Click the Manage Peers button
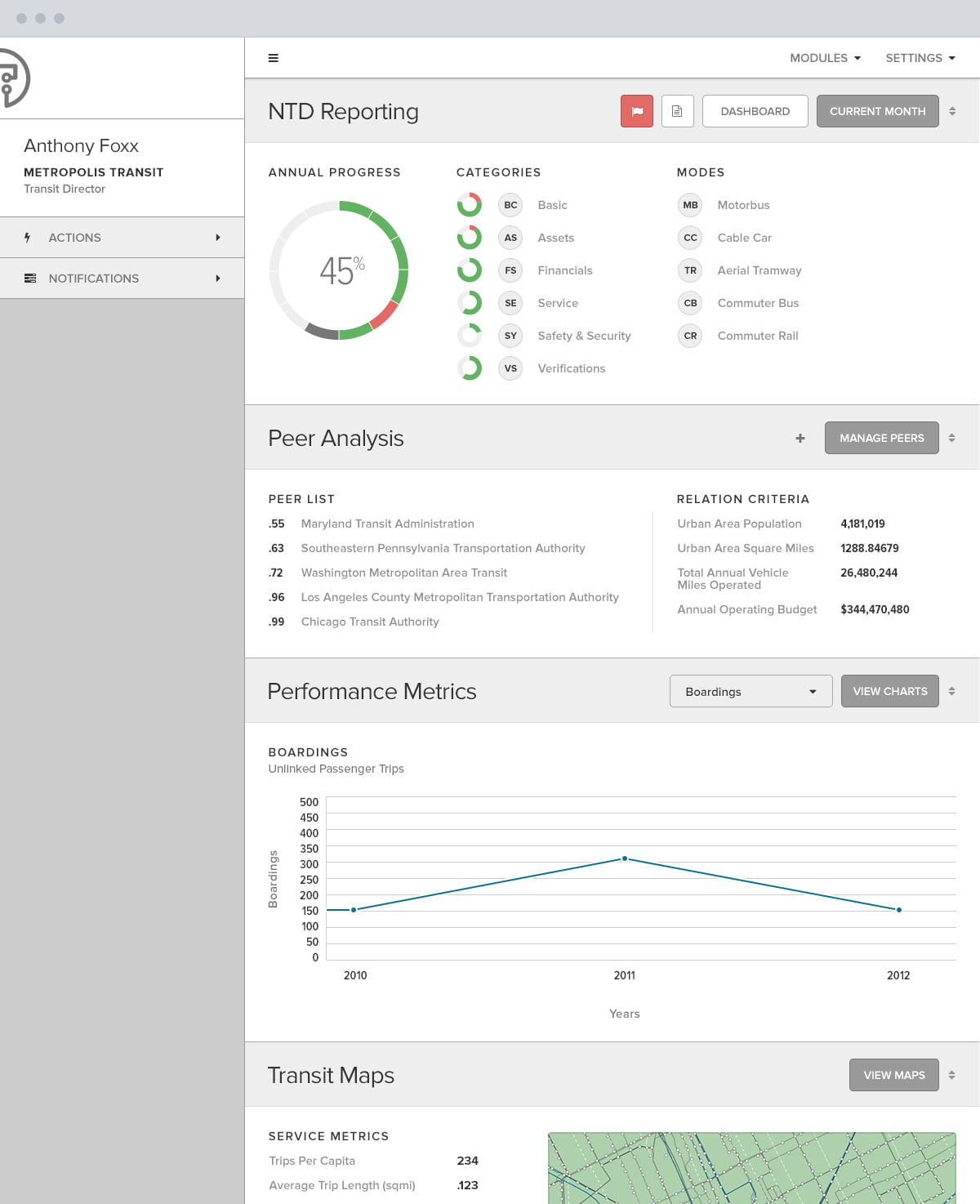The height and width of the screenshot is (1204, 980). (x=882, y=438)
